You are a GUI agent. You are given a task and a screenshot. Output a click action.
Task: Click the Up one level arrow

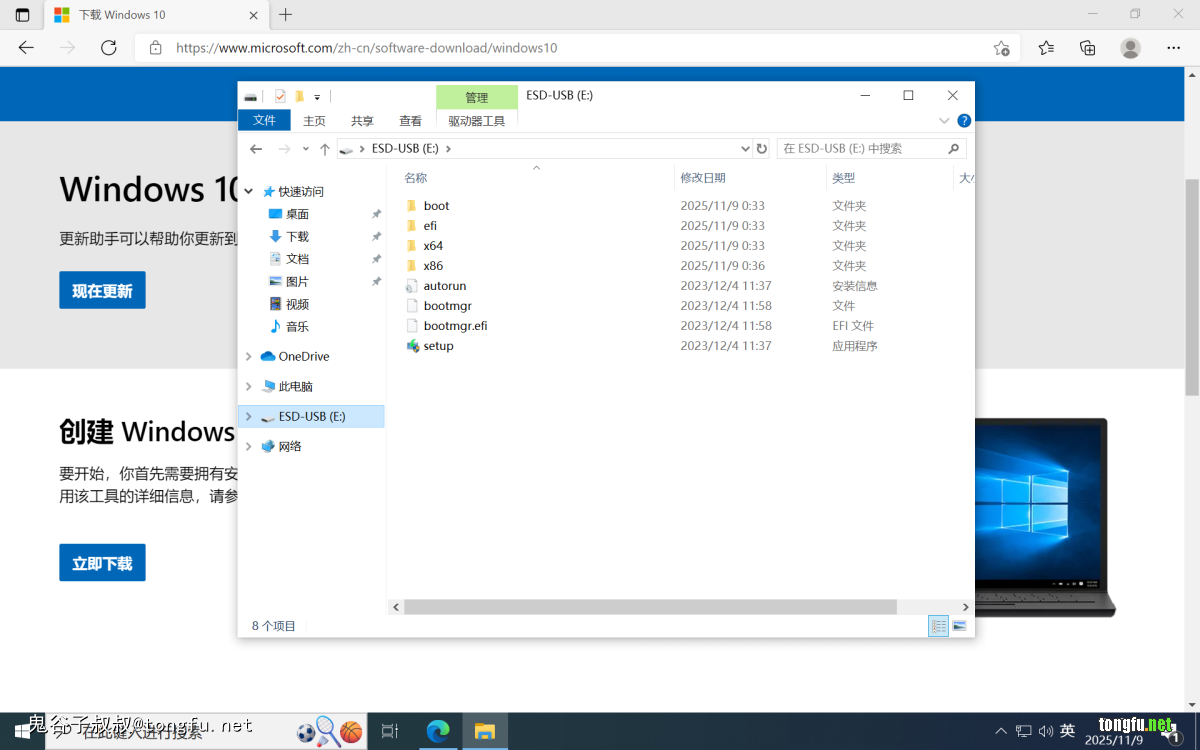325,148
